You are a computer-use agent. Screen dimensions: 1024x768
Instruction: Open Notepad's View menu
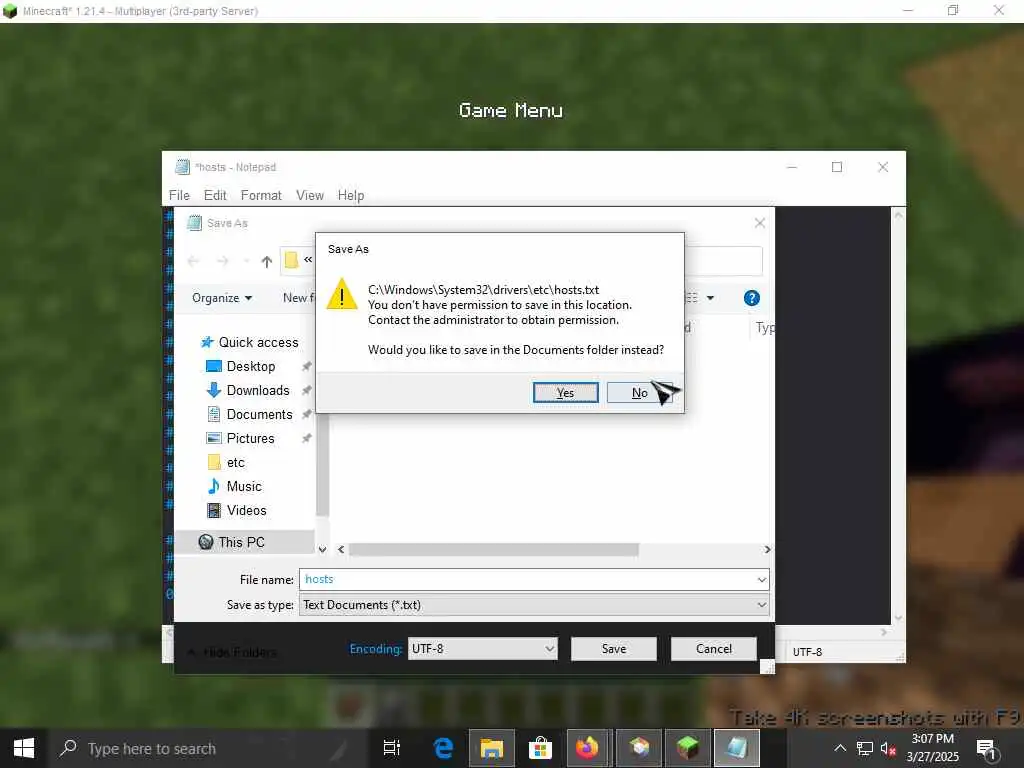coord(310,195)
